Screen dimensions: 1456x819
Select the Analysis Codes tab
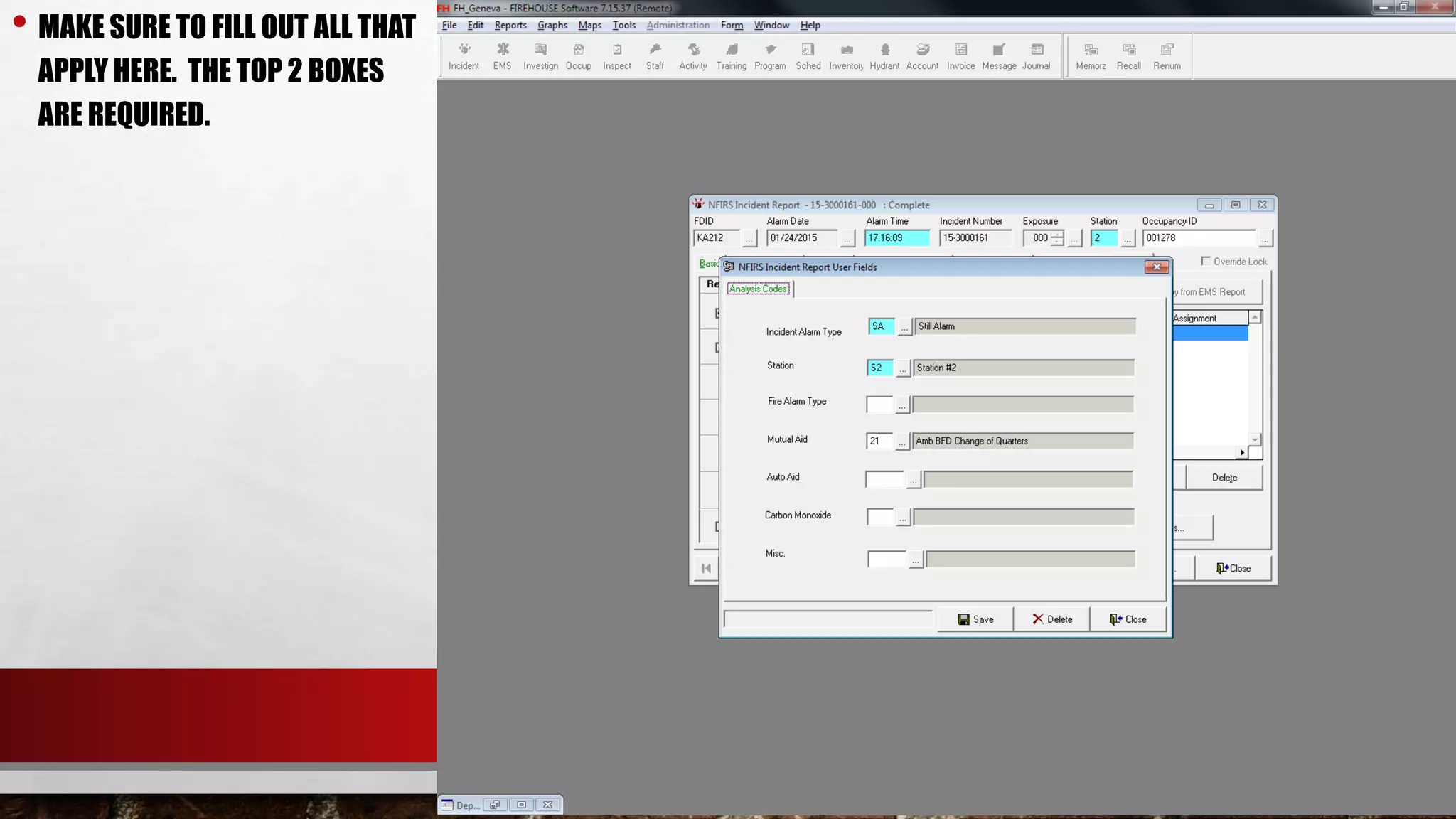[x=758, y=289]
